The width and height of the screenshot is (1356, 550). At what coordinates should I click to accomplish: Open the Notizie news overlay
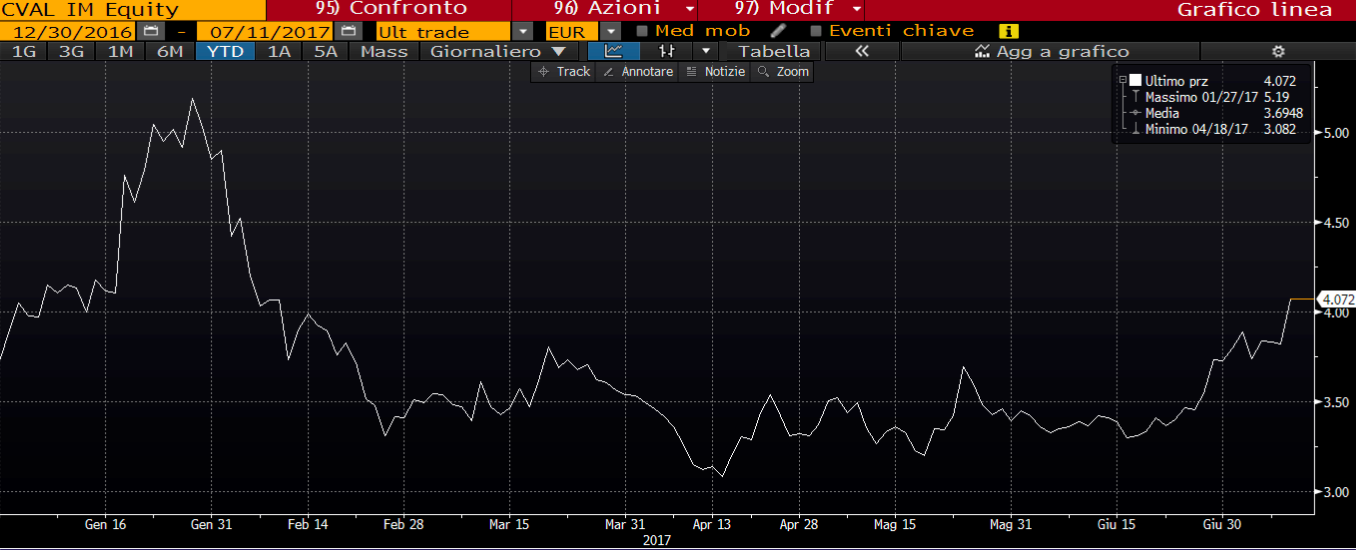pos(715,72)
